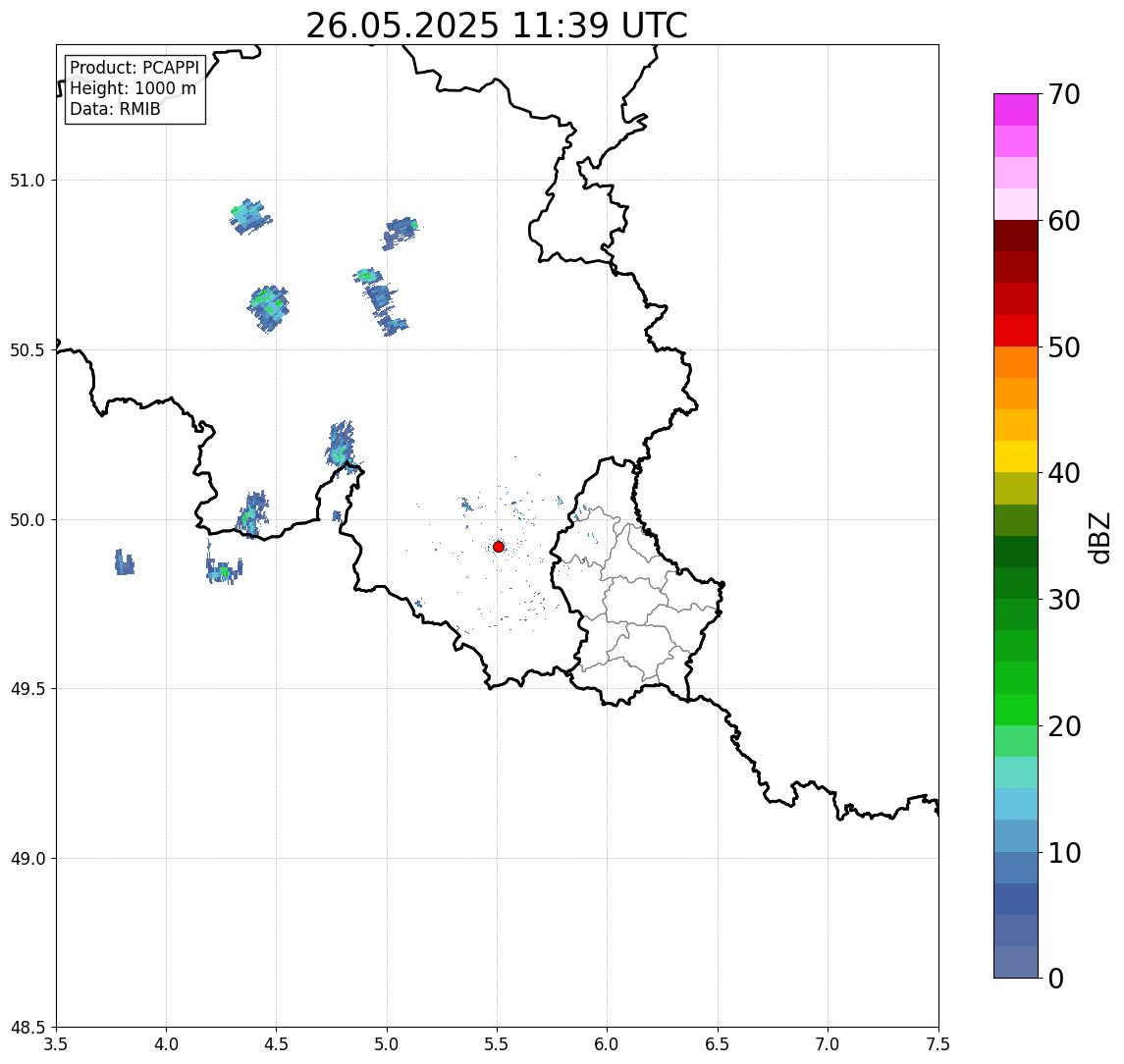Click the longitude axis label 4.0

pyautogui.click(x=166, y=1044)
